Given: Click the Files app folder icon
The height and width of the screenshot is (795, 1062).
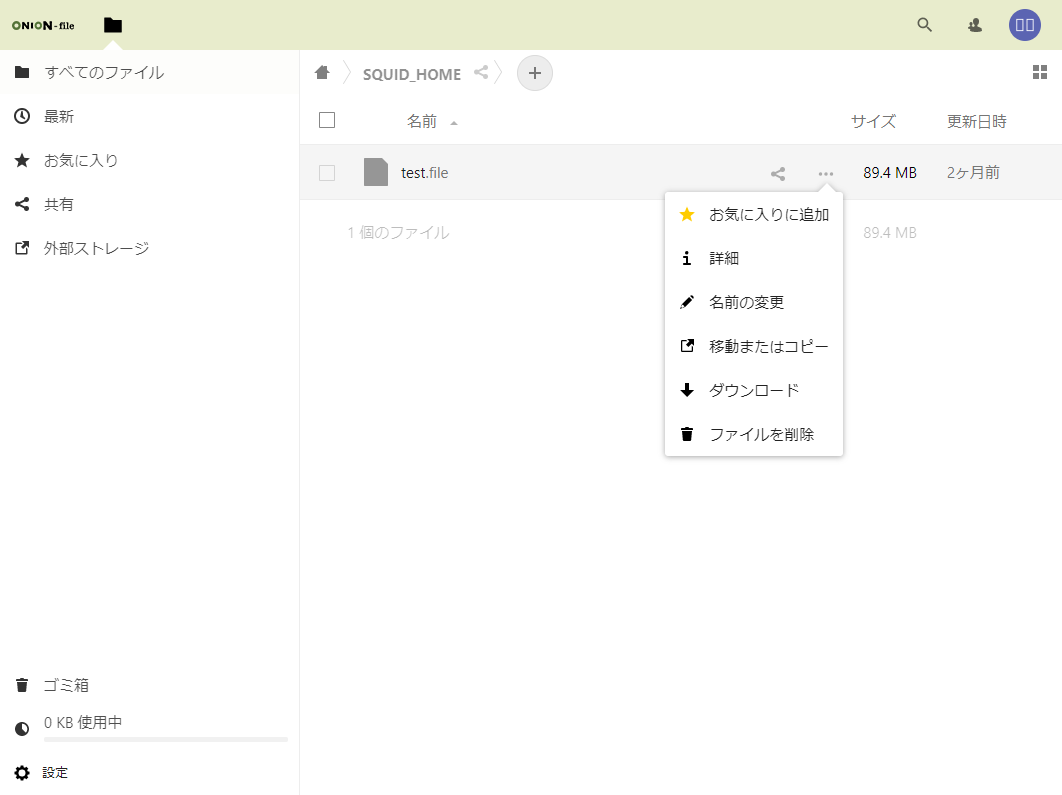Looking at the screenshot, I should (113, 25).
